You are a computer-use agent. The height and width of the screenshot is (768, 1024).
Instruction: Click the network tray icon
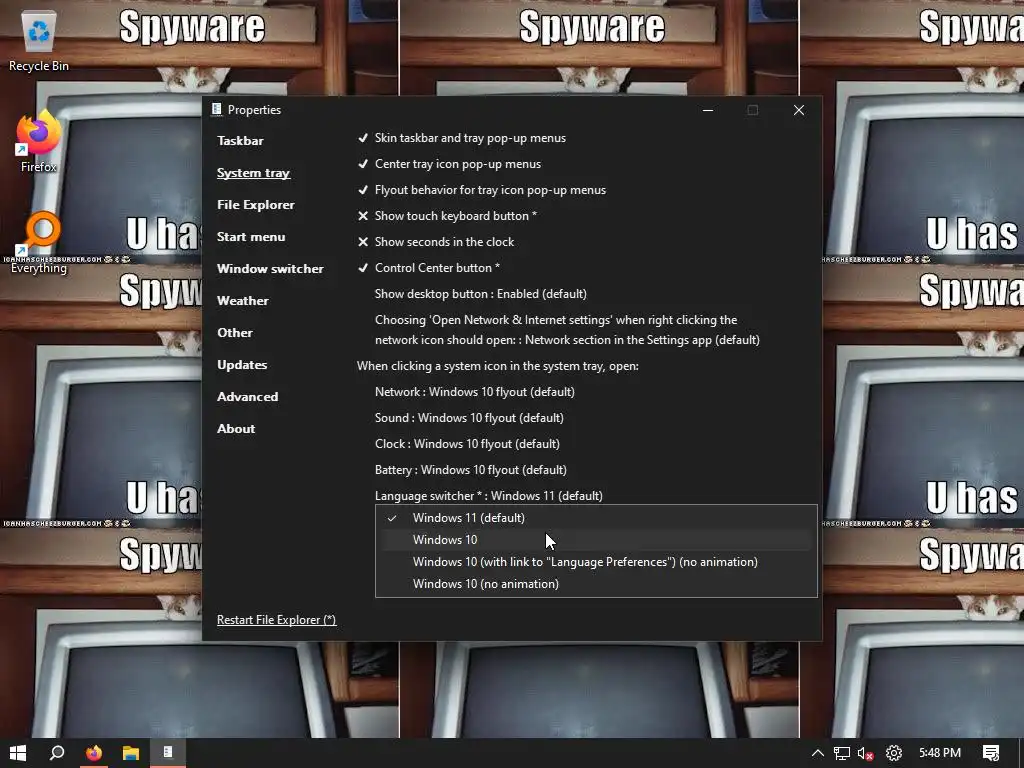click(842, 753)
